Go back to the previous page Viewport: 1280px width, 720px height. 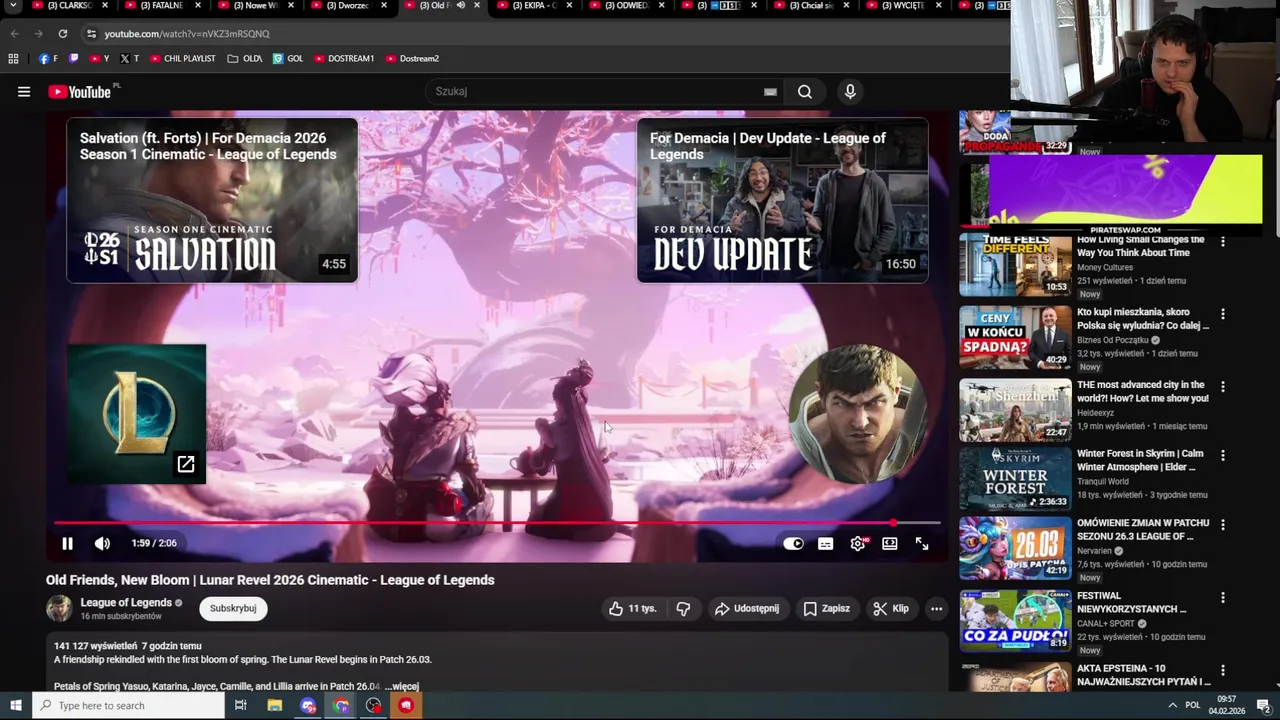(x=14, y=33)
